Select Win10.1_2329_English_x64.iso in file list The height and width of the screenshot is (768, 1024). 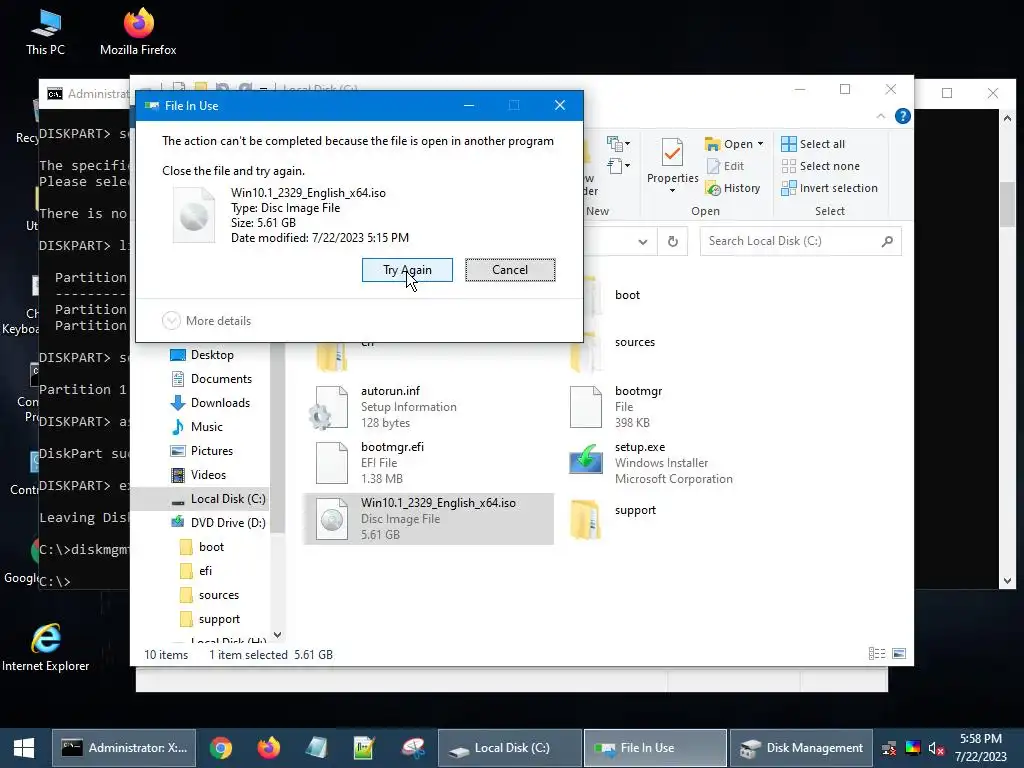pyautogui.click(x=428, y=519)
